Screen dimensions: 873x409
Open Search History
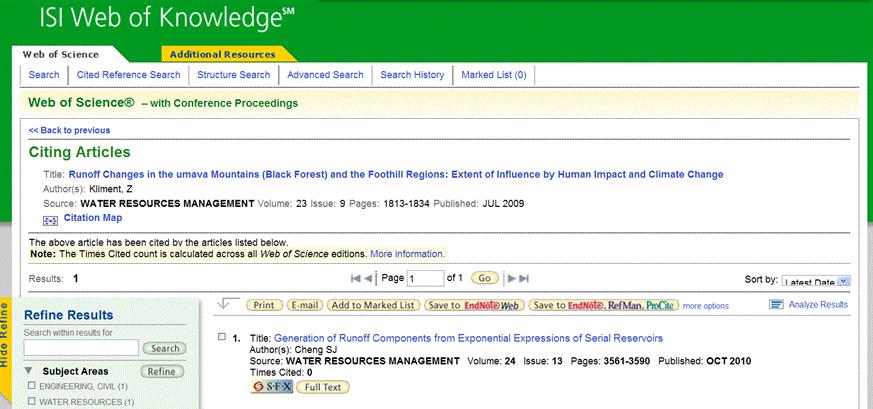(x=412, y=75)
